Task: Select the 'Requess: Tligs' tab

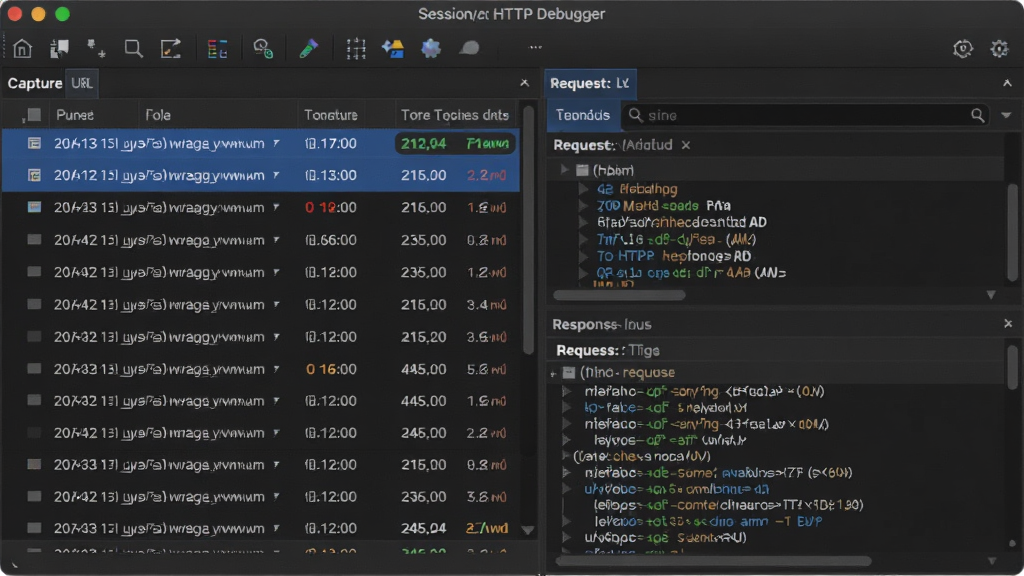Action: (607, 351)
